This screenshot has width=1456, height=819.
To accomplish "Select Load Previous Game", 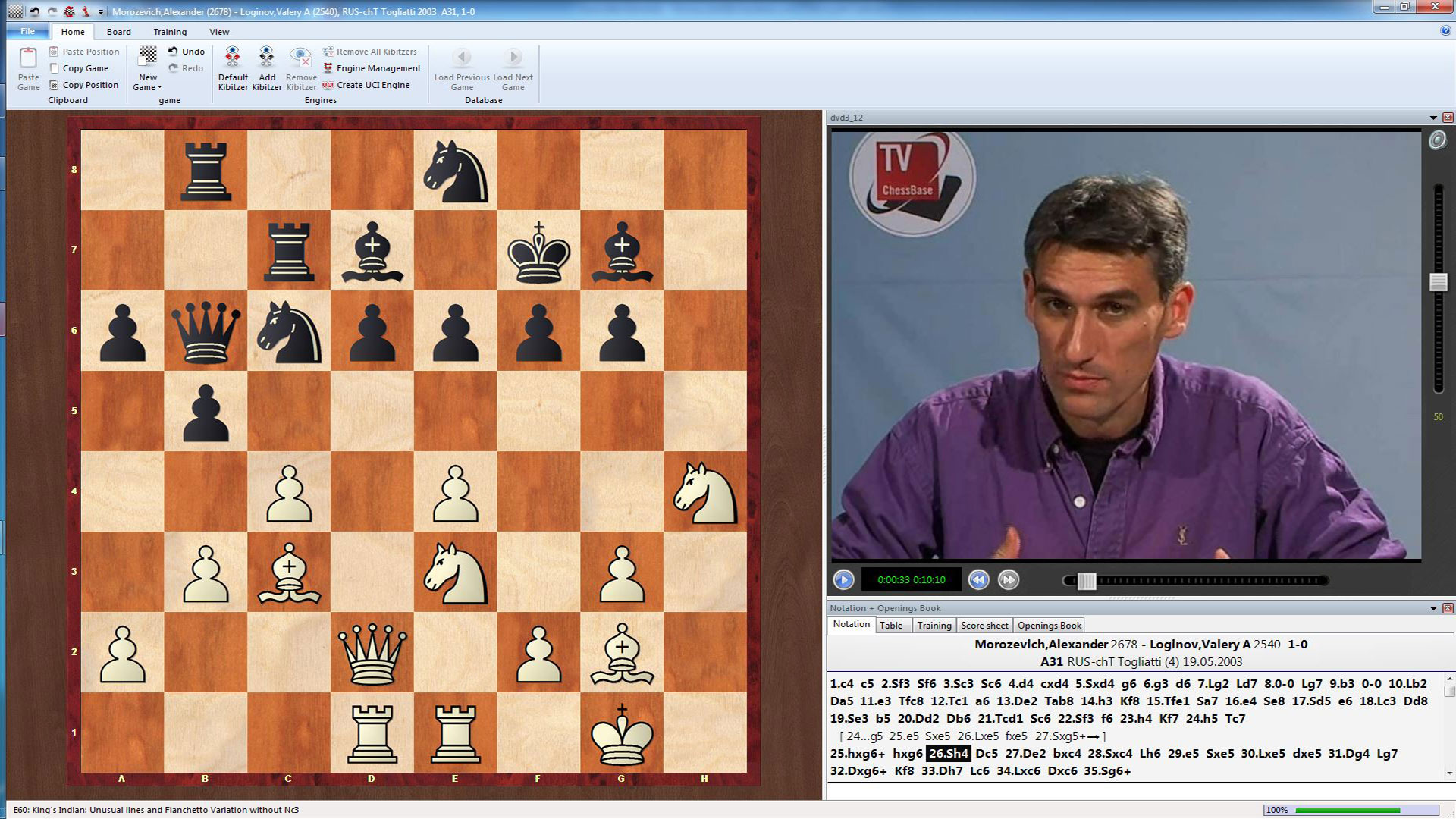I will (462, 67).
